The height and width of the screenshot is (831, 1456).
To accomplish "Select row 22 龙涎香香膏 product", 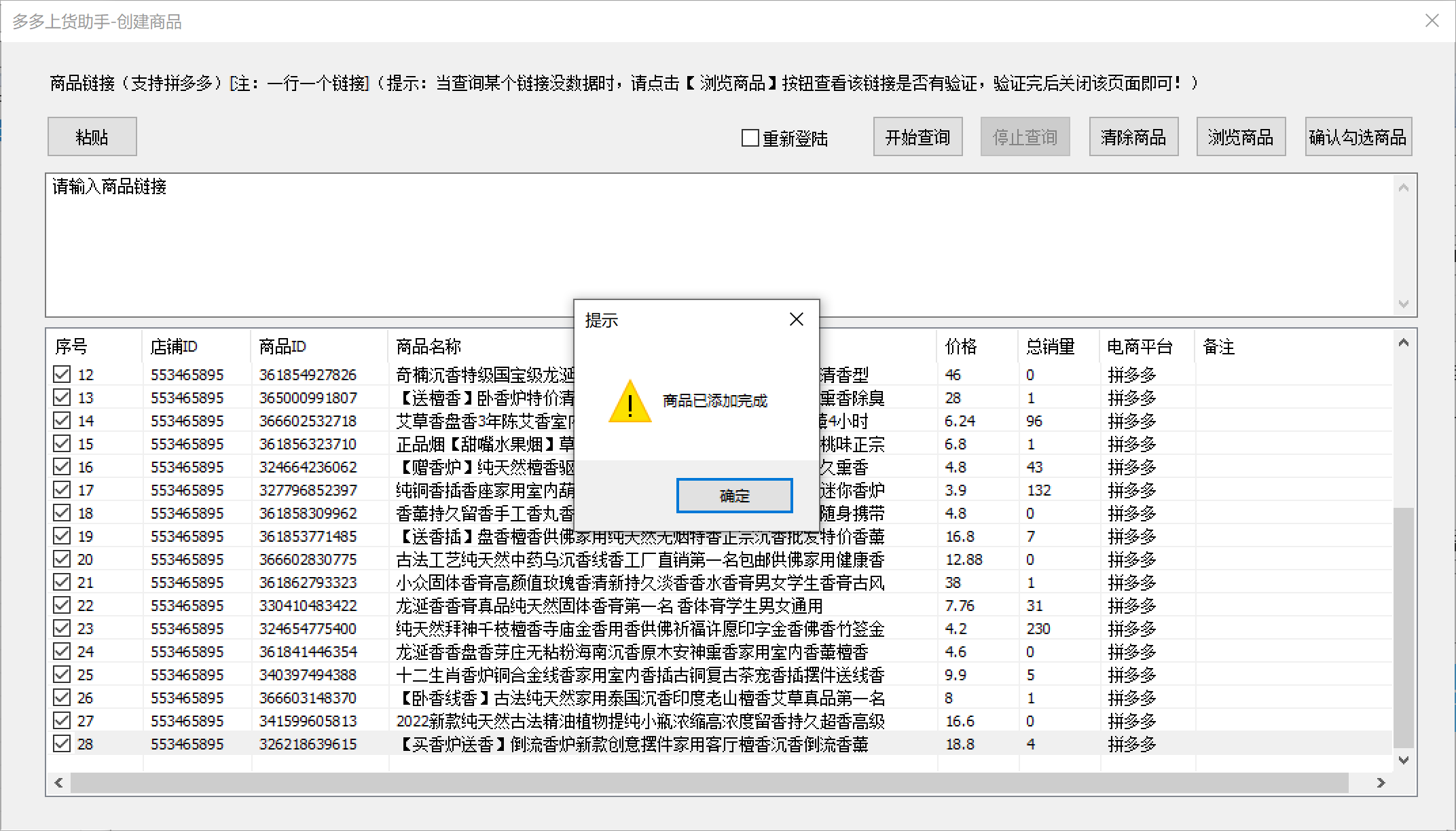I will point(608,606).
